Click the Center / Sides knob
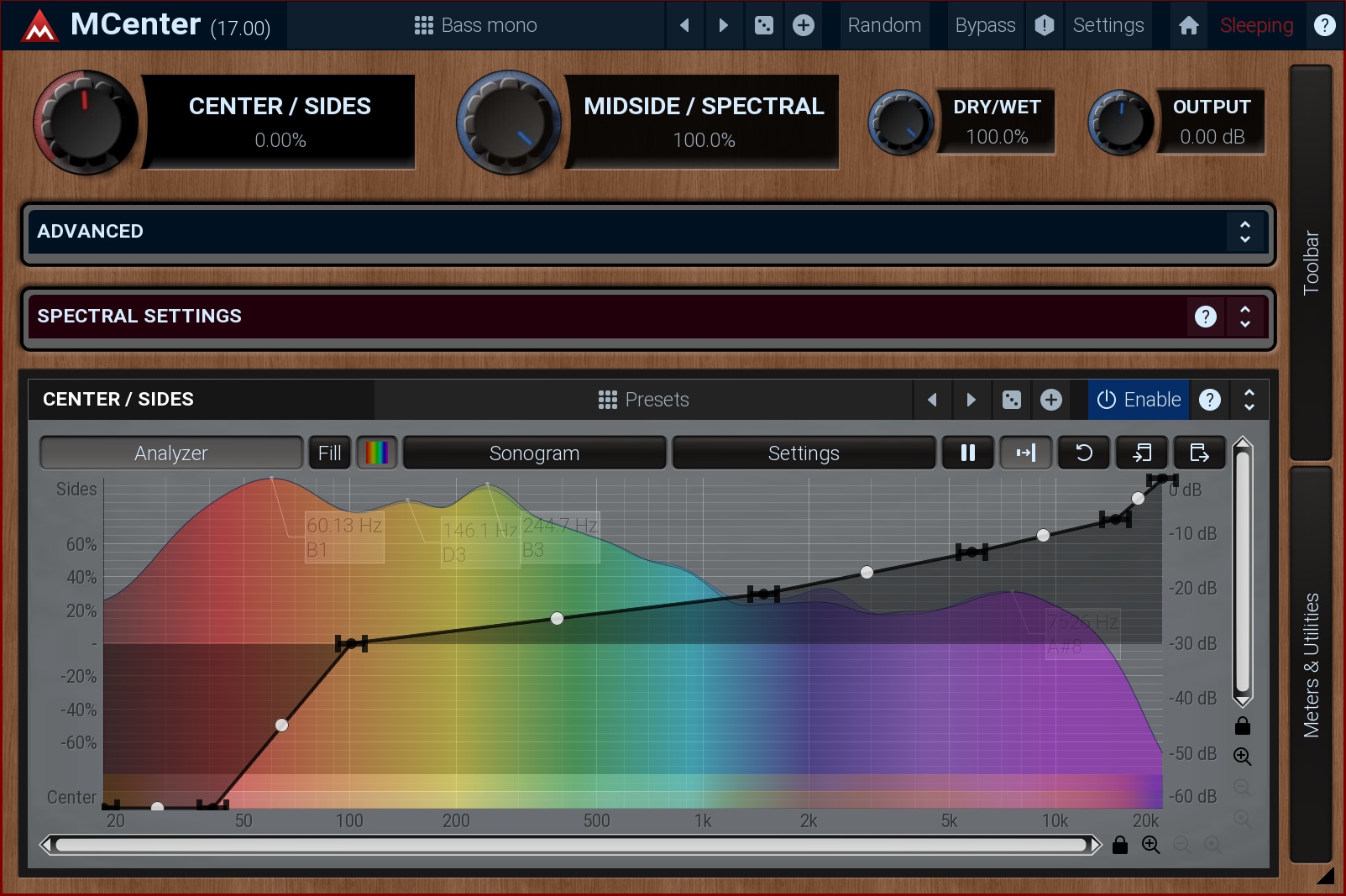The height and width of the screenshot is (896, 1346). (86, 123)
